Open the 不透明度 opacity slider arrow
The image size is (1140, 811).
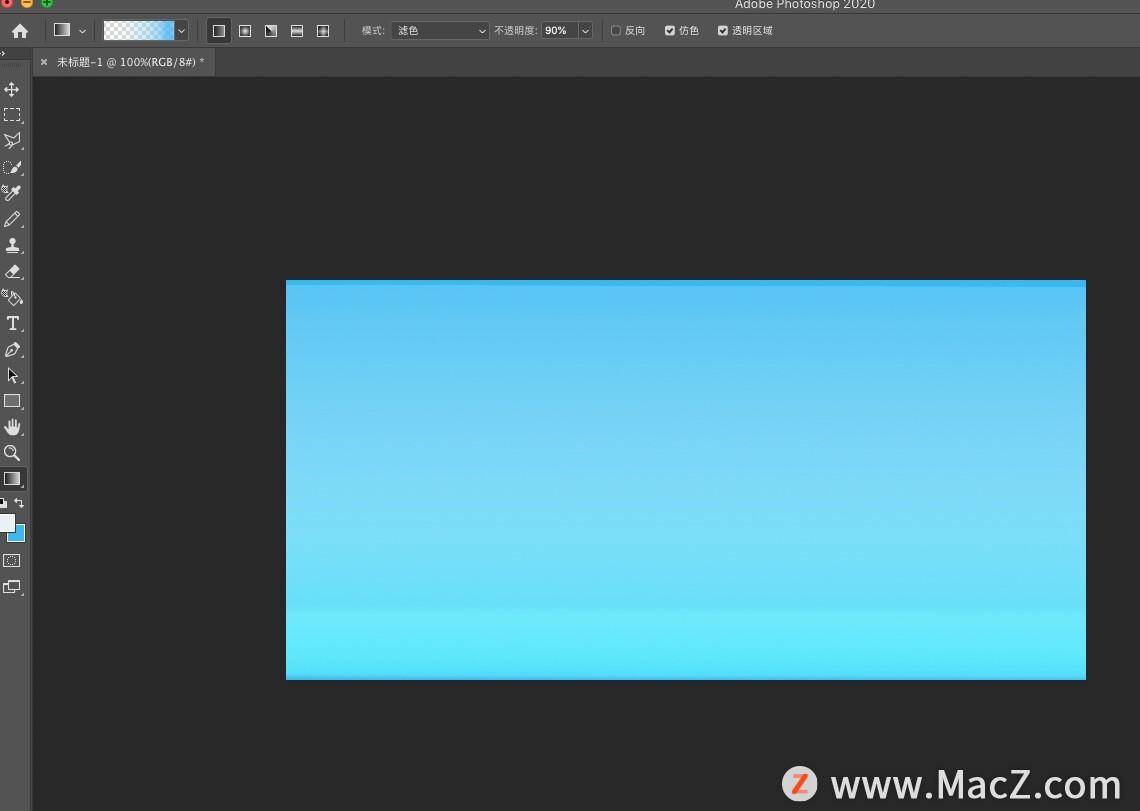585,31
